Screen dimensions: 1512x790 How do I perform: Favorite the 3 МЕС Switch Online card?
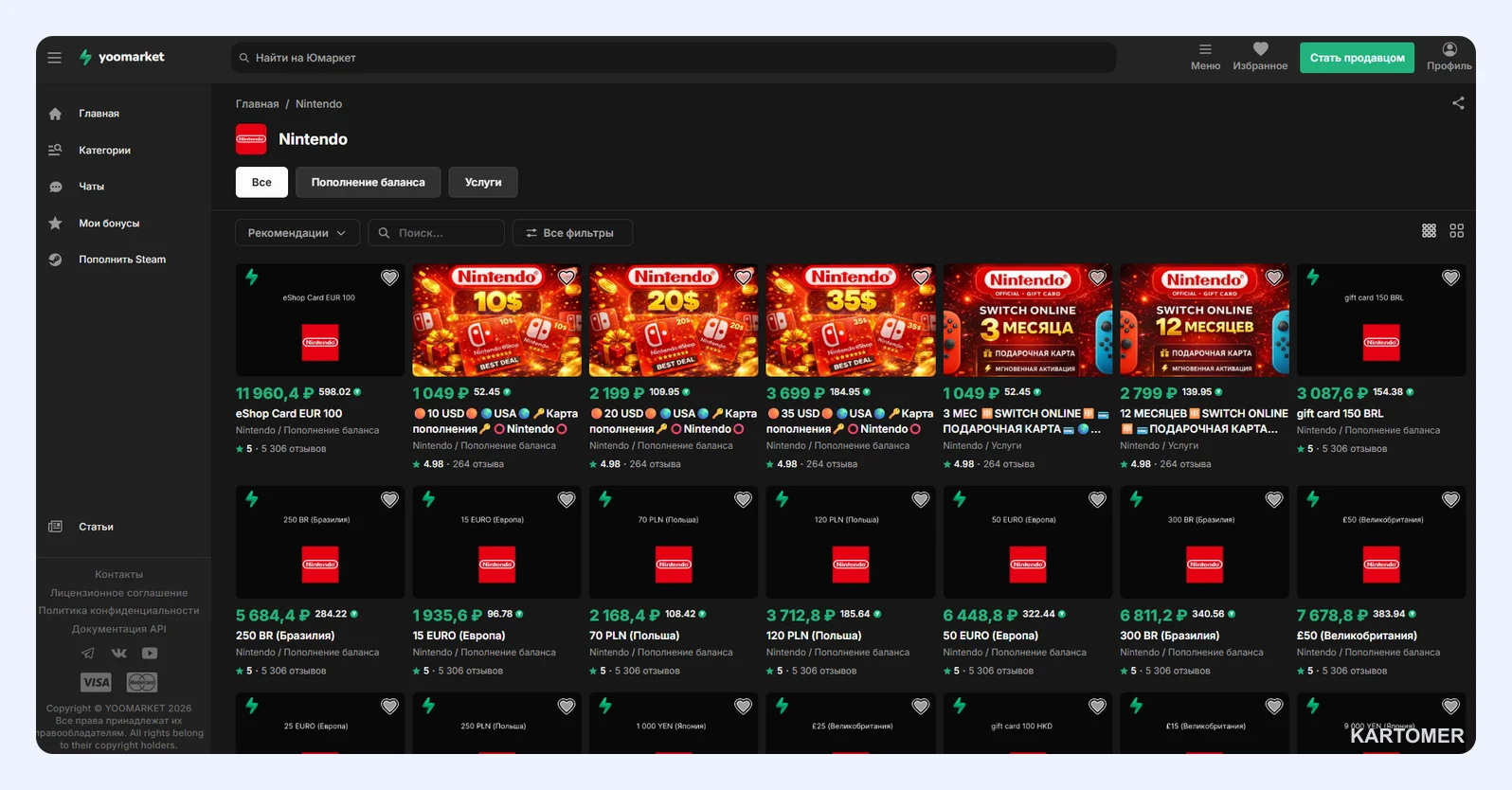click(1097, 278)
